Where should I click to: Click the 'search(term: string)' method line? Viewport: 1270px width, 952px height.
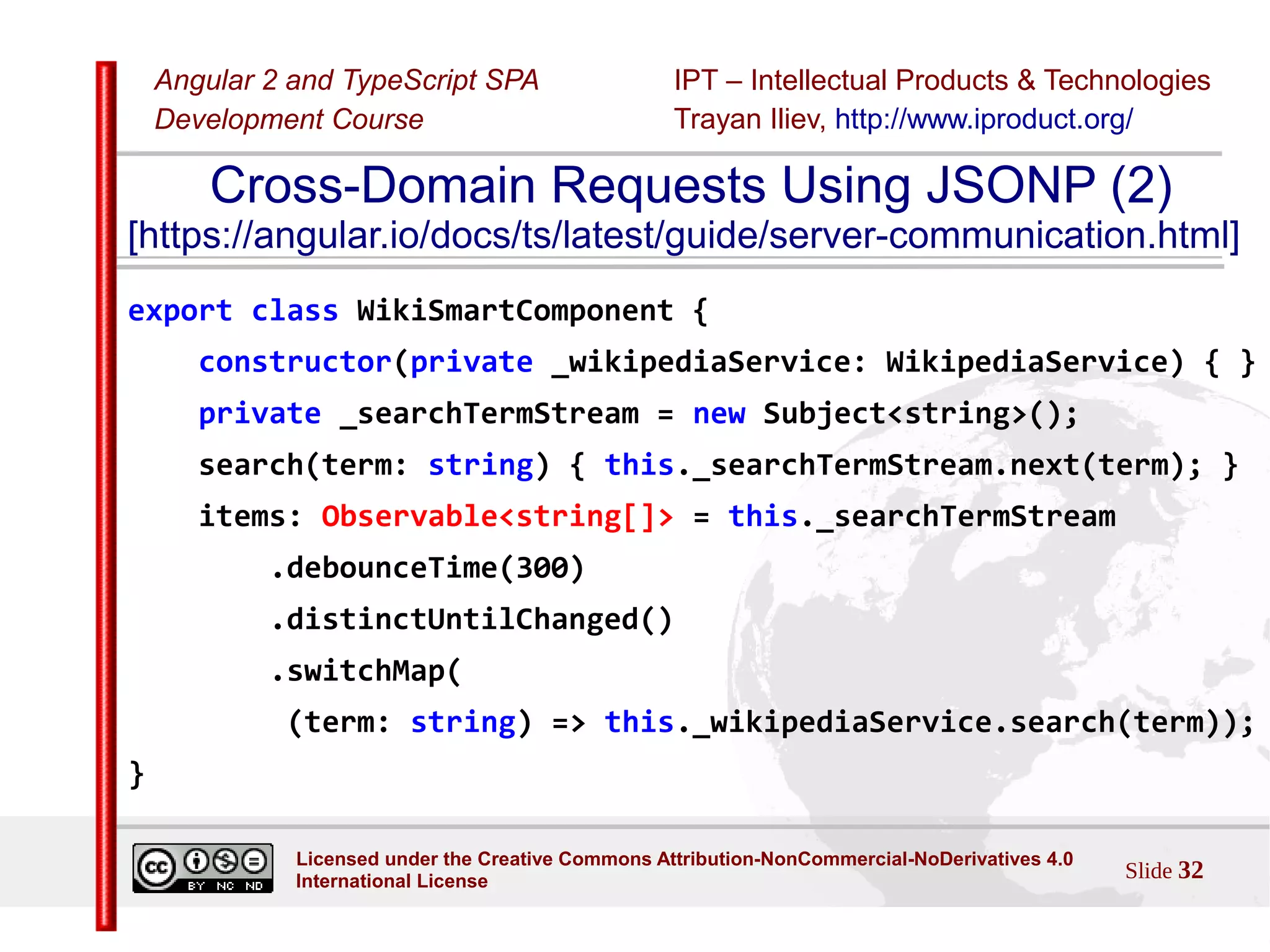tap(718, 465)
